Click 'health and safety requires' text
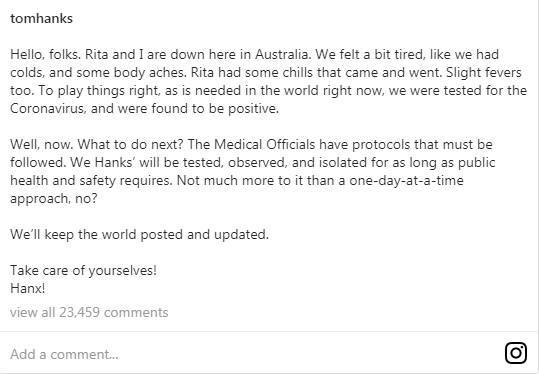The width and height of the screenshot is (539, 374). pos(91,180)
